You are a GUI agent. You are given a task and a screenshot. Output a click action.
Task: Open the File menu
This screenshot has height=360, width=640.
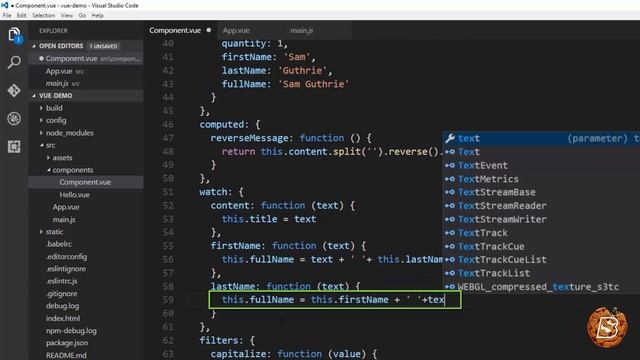(x=7, y=16)
